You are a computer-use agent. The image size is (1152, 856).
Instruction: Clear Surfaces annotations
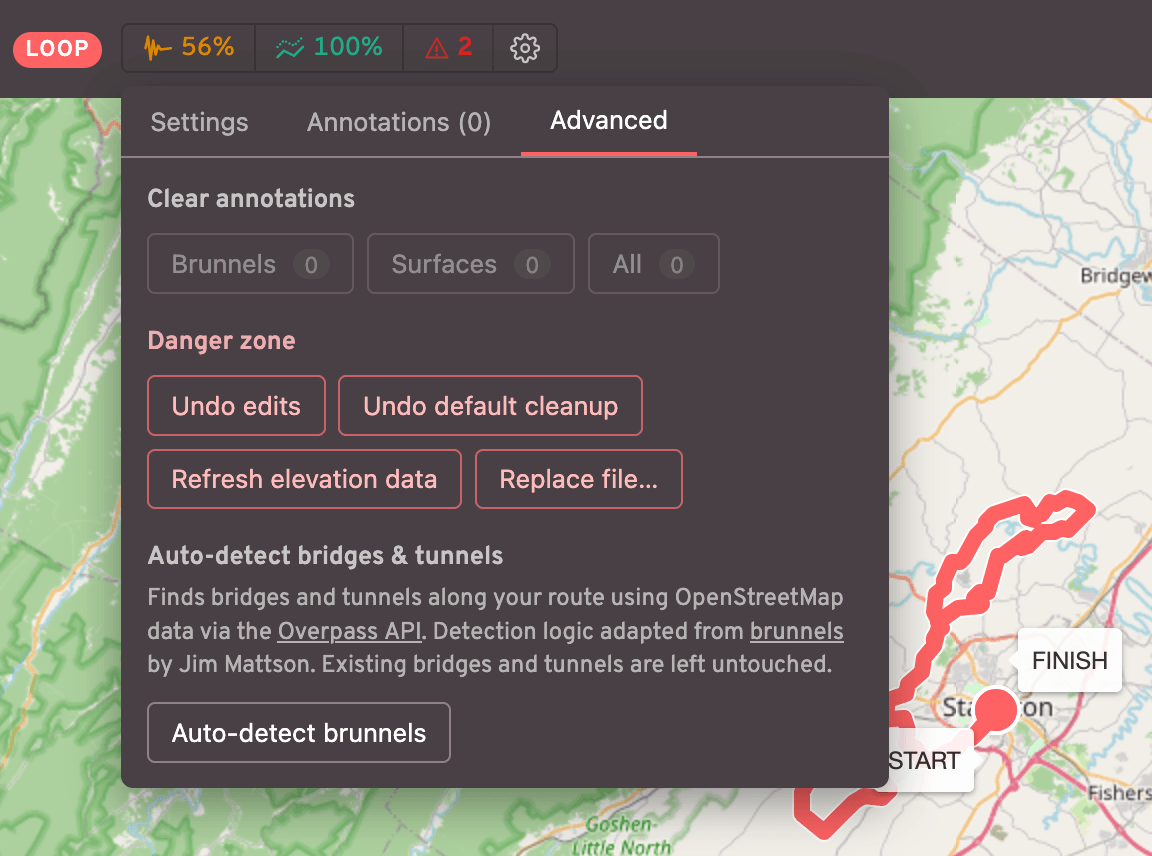click(470, 264)
